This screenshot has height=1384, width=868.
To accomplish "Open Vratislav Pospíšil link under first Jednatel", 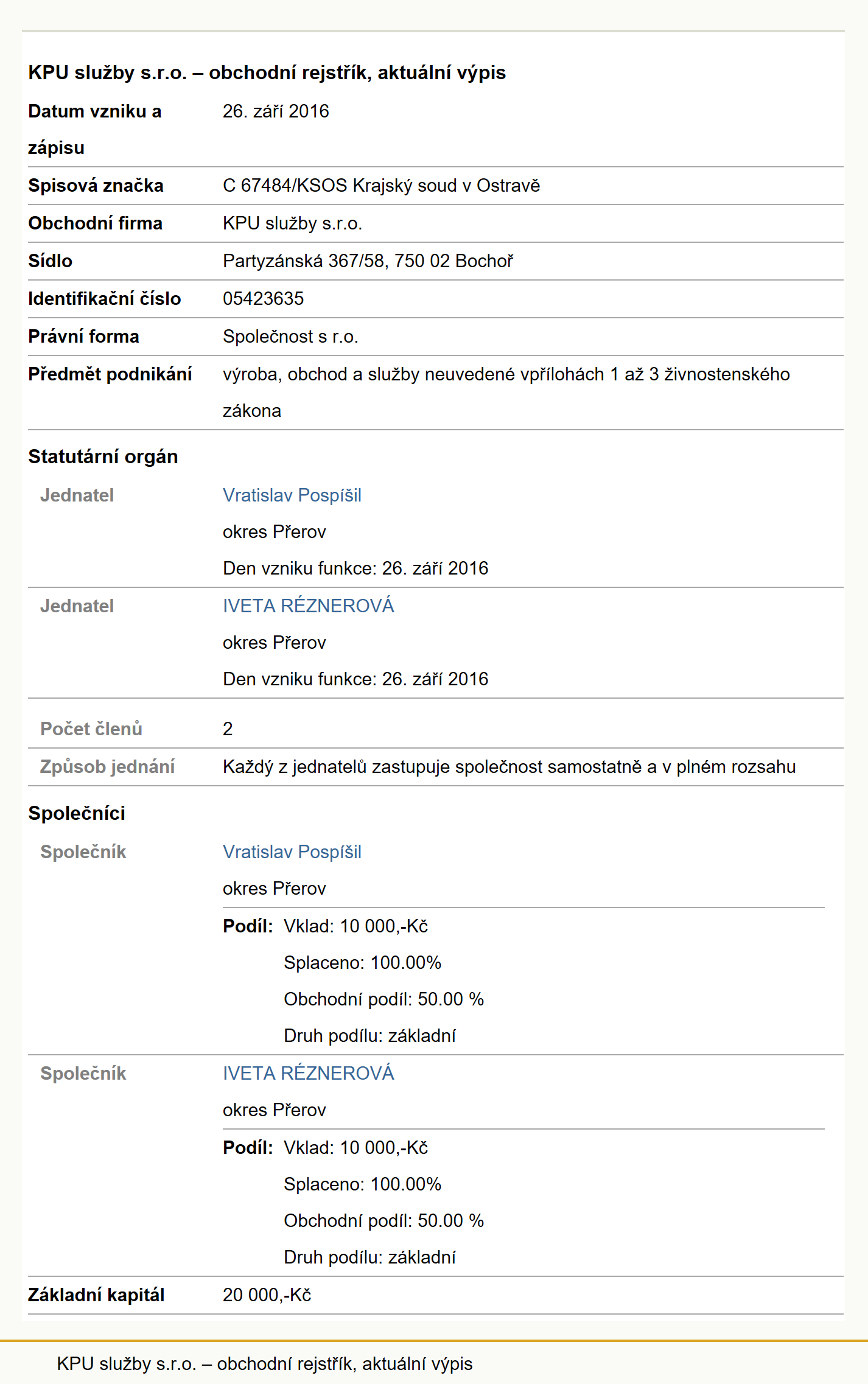I will [292, 495].
